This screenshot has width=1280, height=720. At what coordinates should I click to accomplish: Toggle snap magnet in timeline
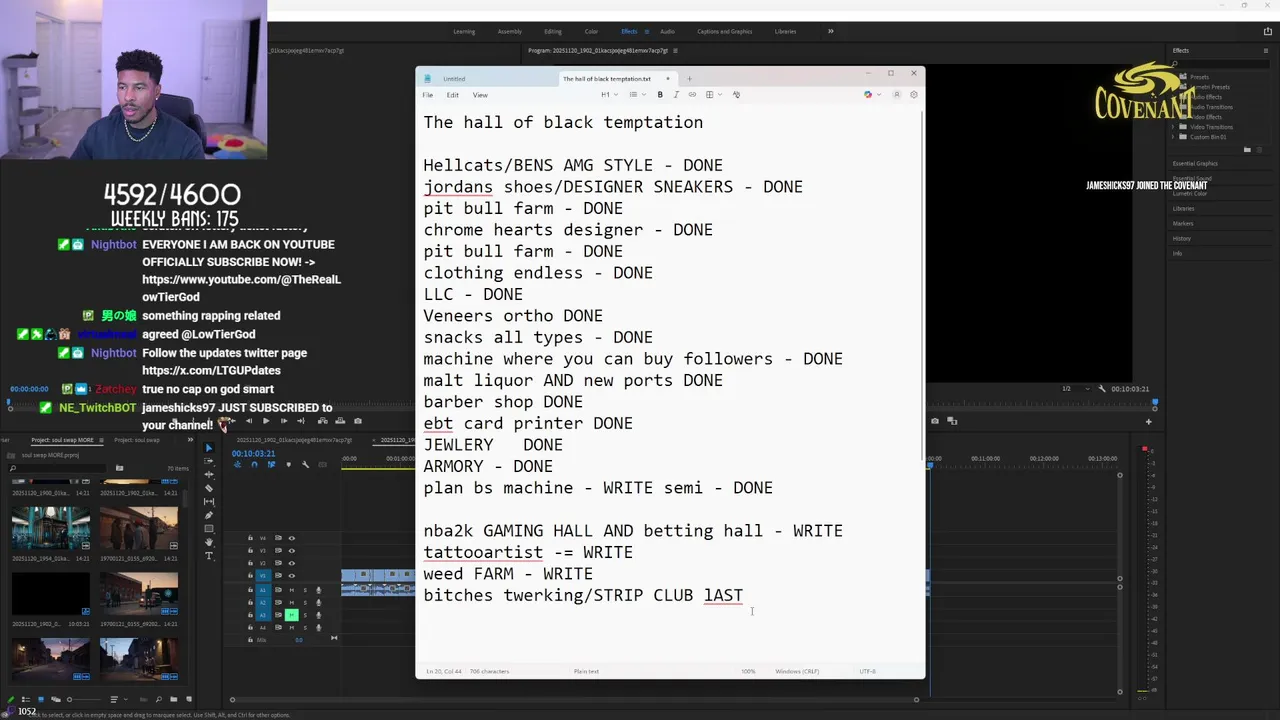click(255, 464)
